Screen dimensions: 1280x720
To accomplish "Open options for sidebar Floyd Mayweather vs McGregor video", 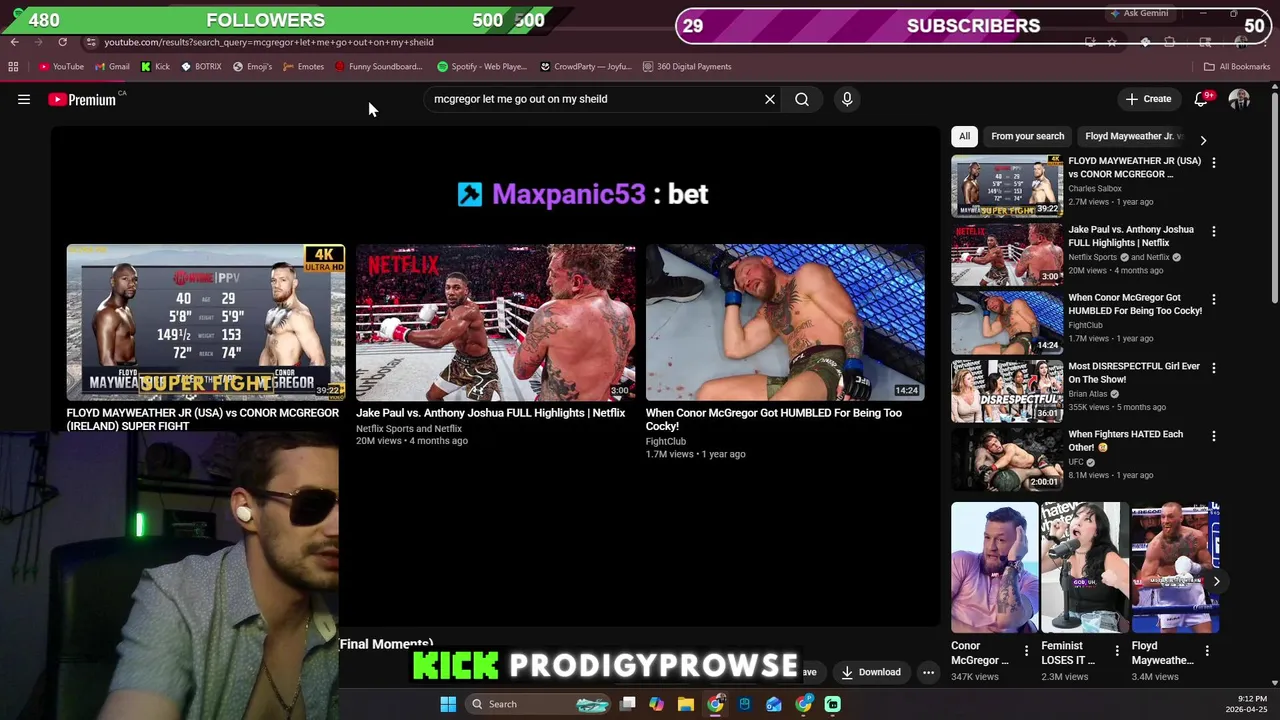I will (x=1214, y=162).
